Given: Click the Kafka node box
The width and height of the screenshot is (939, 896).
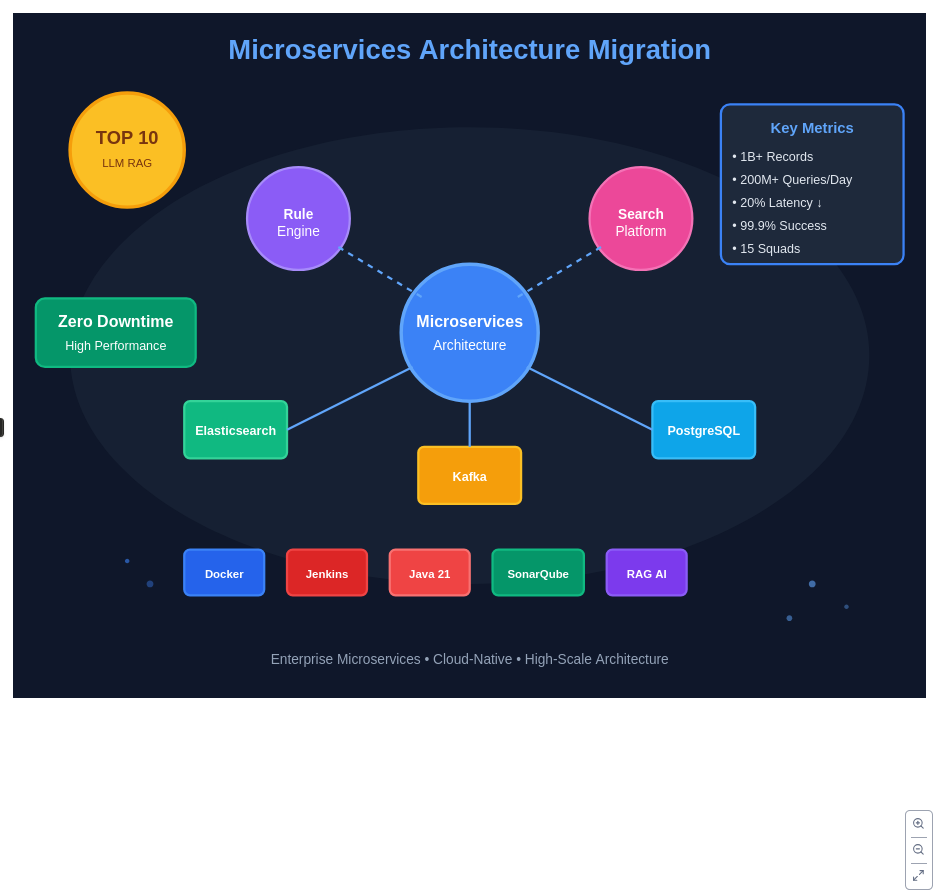Looking at the screenshot, I should 469,476.
